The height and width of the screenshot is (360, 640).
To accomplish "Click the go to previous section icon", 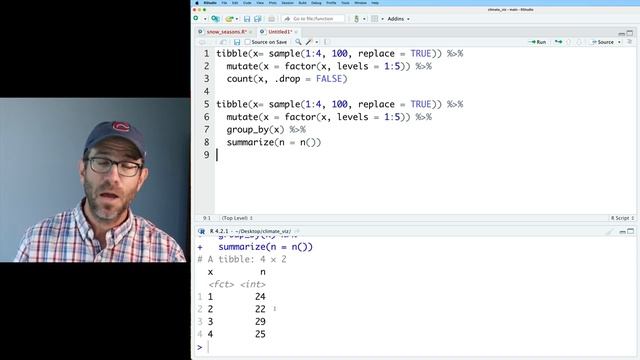I will coord(568,42).
